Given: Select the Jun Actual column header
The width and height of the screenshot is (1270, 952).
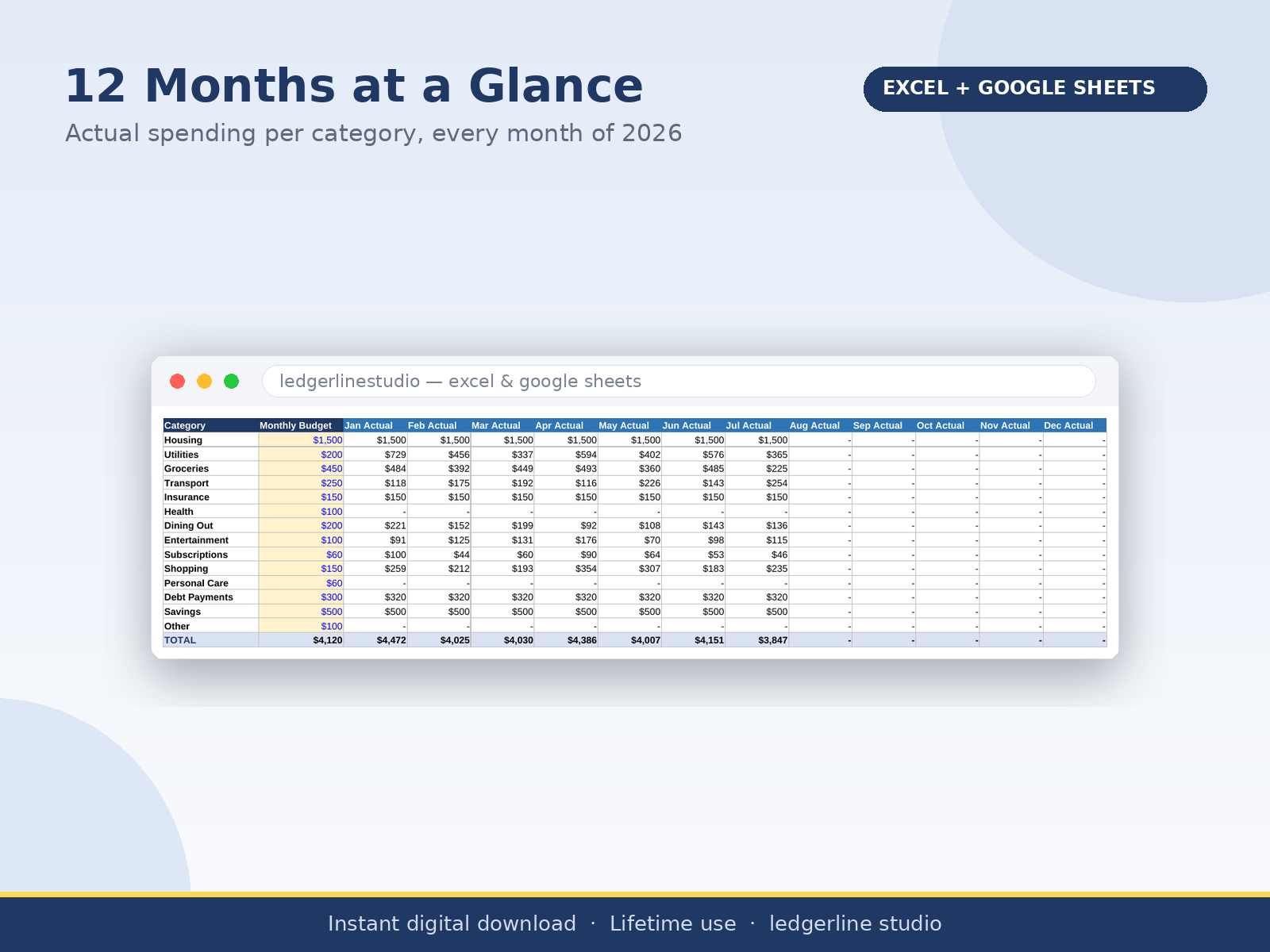Looking at the screenshot, I should coord(693,426).
